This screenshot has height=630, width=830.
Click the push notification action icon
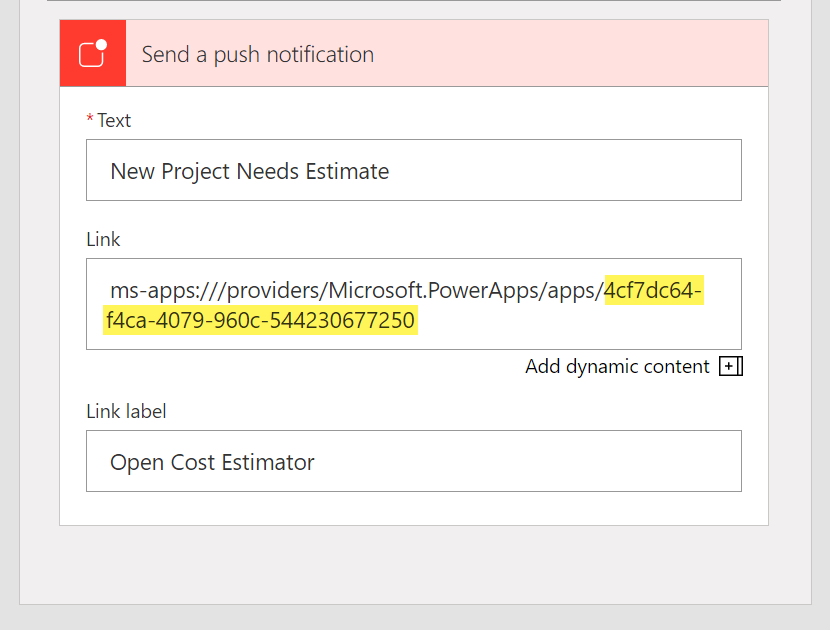point(93,53)
